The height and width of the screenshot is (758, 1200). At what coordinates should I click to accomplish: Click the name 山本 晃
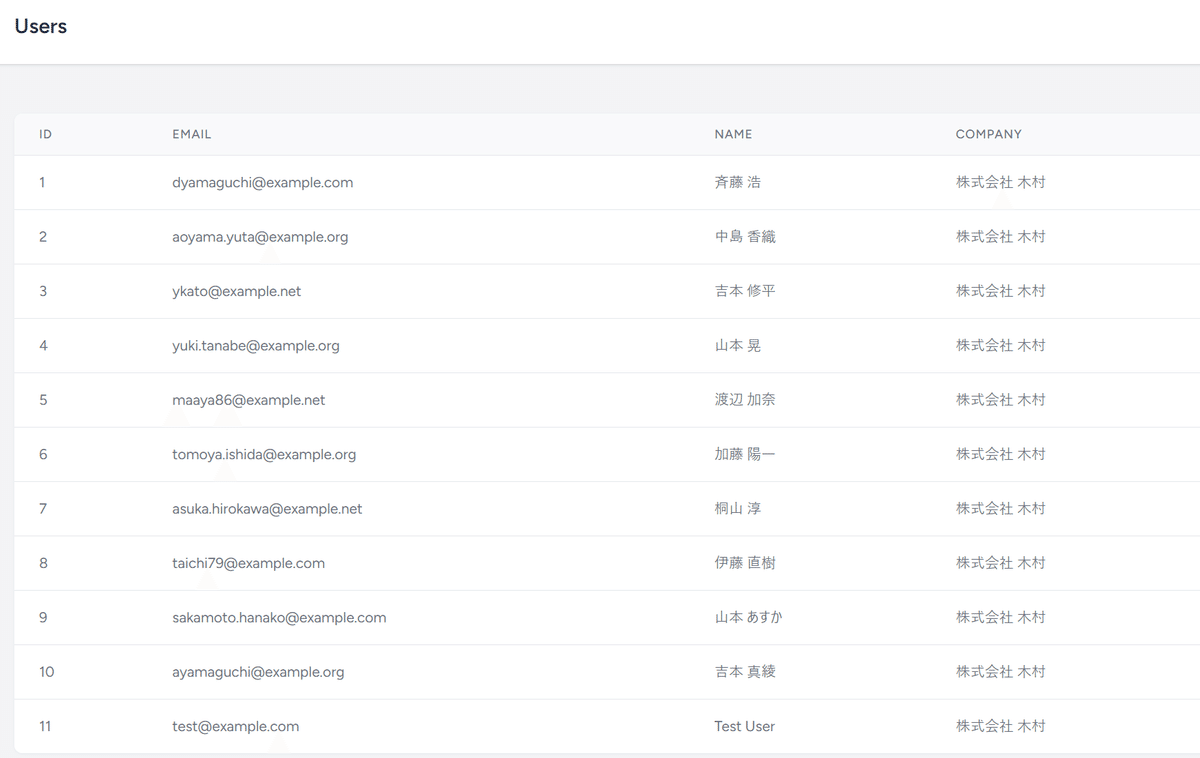(x=738, y=346)
